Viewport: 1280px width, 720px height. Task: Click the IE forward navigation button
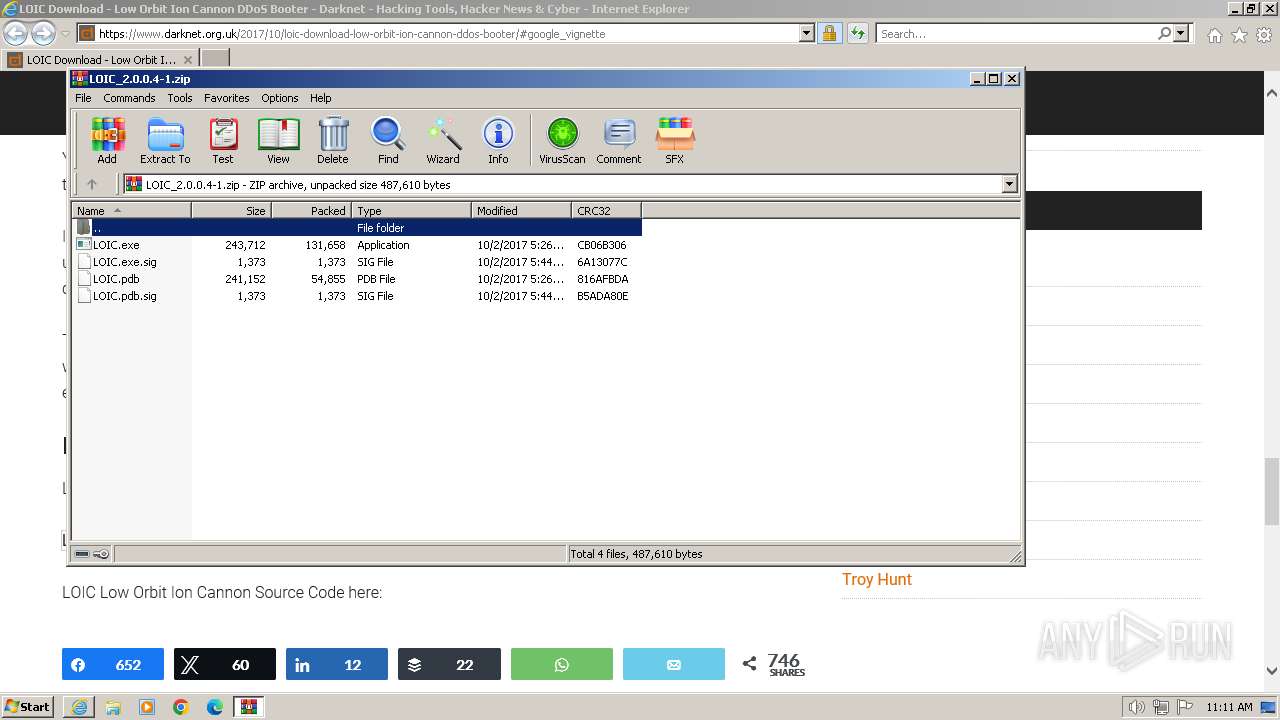(43, 33)
